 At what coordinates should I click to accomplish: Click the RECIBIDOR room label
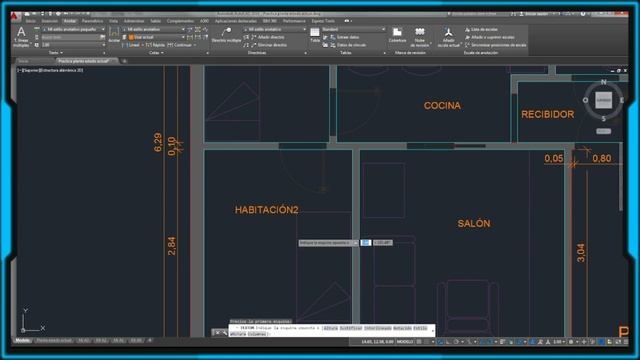pyautogui.click(x=547, y=115)
